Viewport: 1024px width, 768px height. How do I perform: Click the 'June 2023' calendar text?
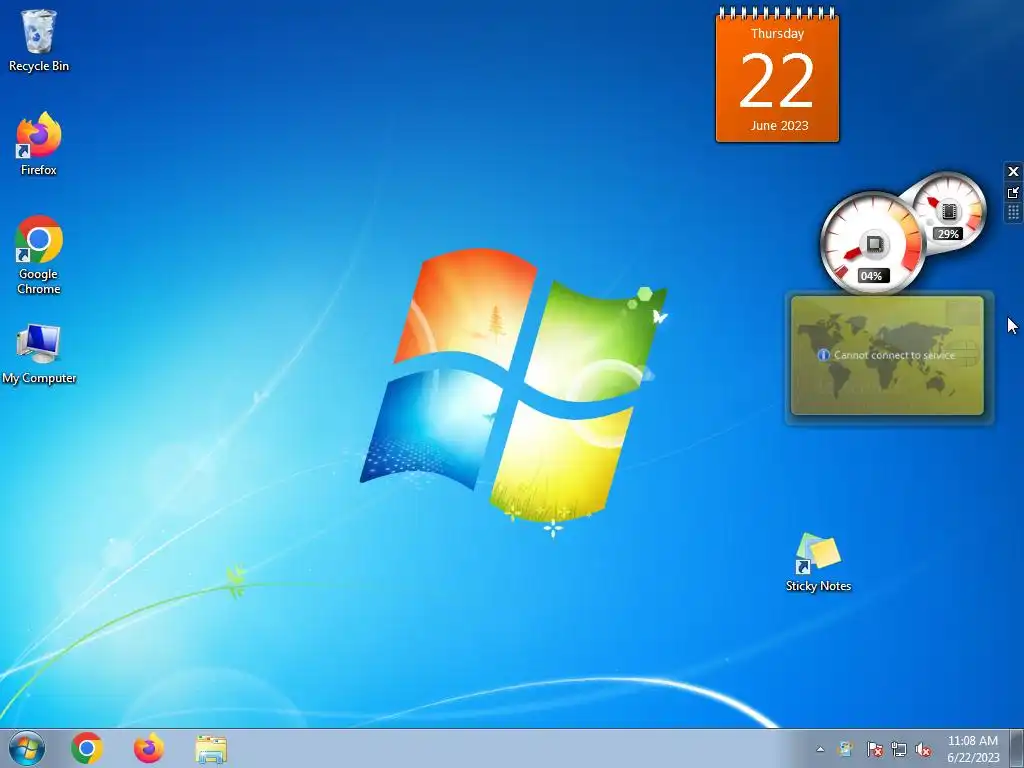(x=779, y=125)
